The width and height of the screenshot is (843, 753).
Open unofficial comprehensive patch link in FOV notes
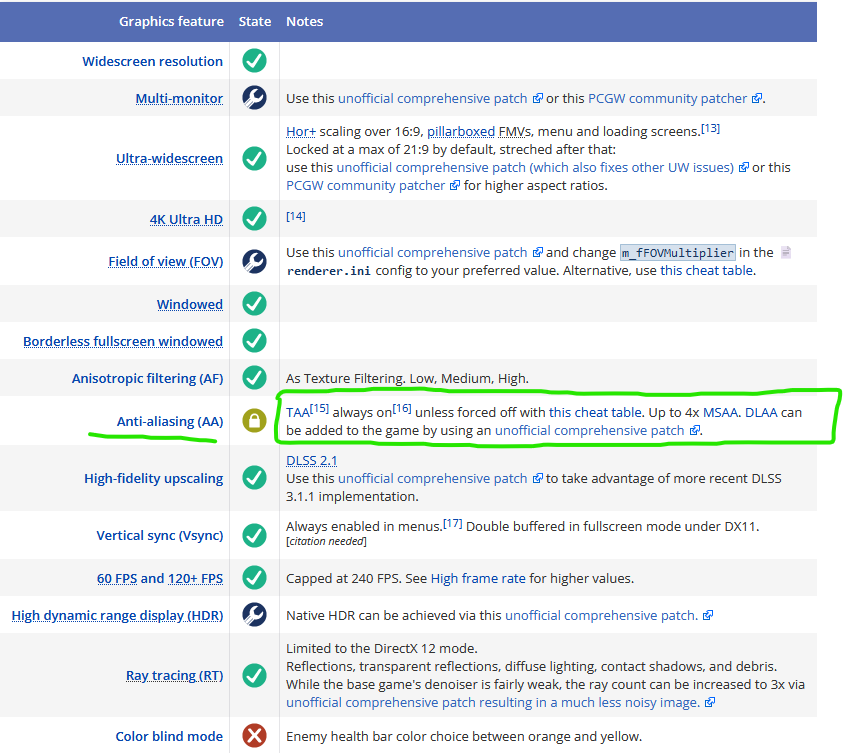coord(440,253)
